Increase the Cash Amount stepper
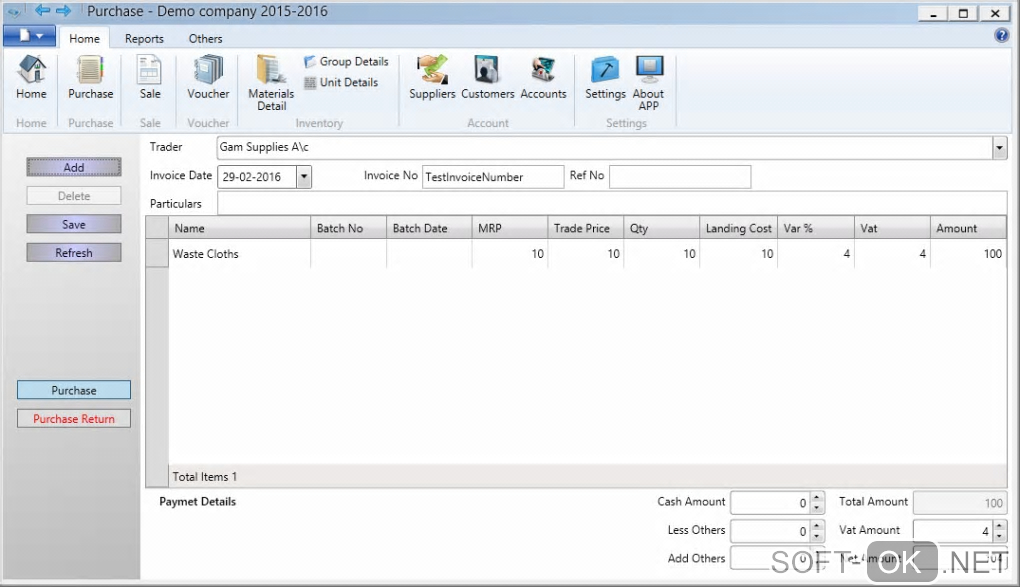 click(817, 497)
